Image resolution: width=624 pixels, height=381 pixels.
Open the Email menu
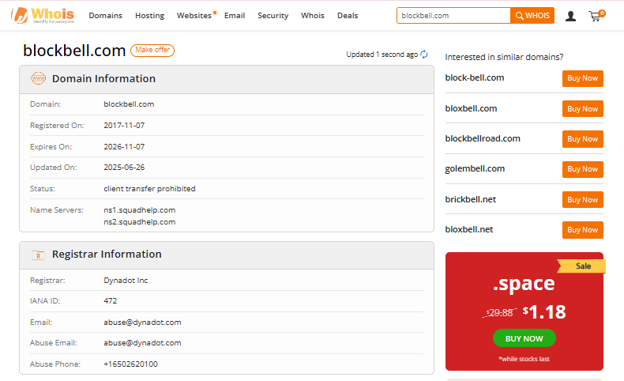(x=234, y=16)
